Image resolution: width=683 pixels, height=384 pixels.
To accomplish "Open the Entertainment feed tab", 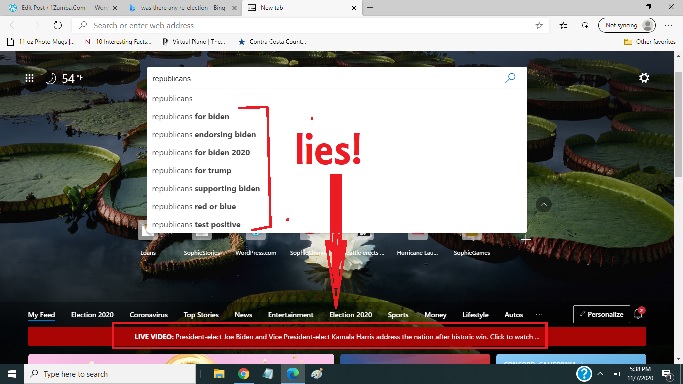I will coord(291,314).
